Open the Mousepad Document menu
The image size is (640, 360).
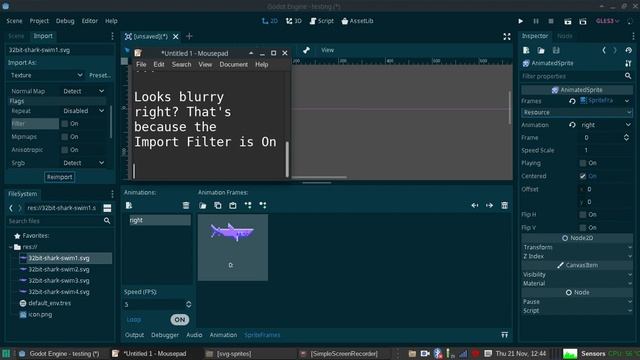tap(233, 64)
